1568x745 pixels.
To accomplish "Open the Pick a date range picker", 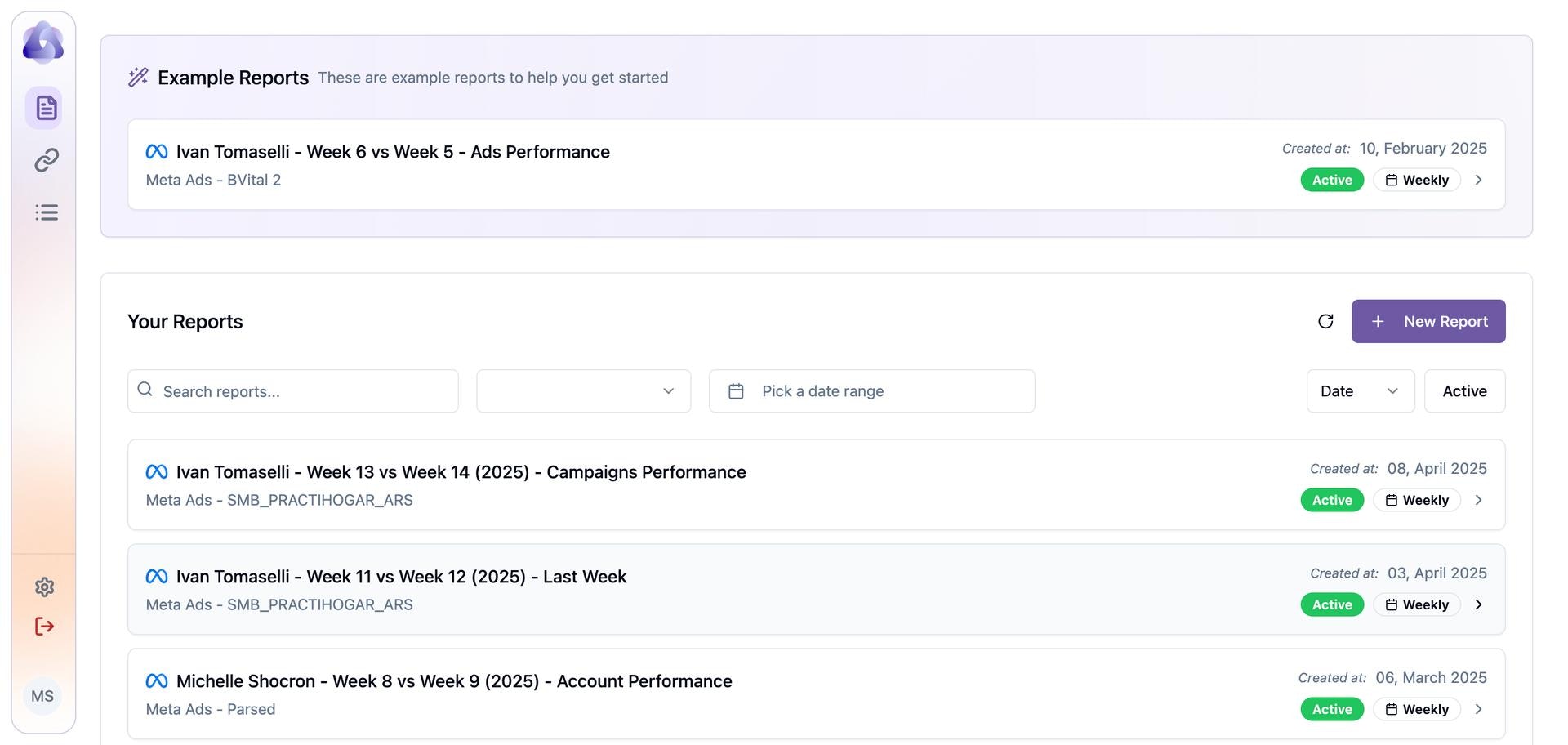I will point(871,391).
